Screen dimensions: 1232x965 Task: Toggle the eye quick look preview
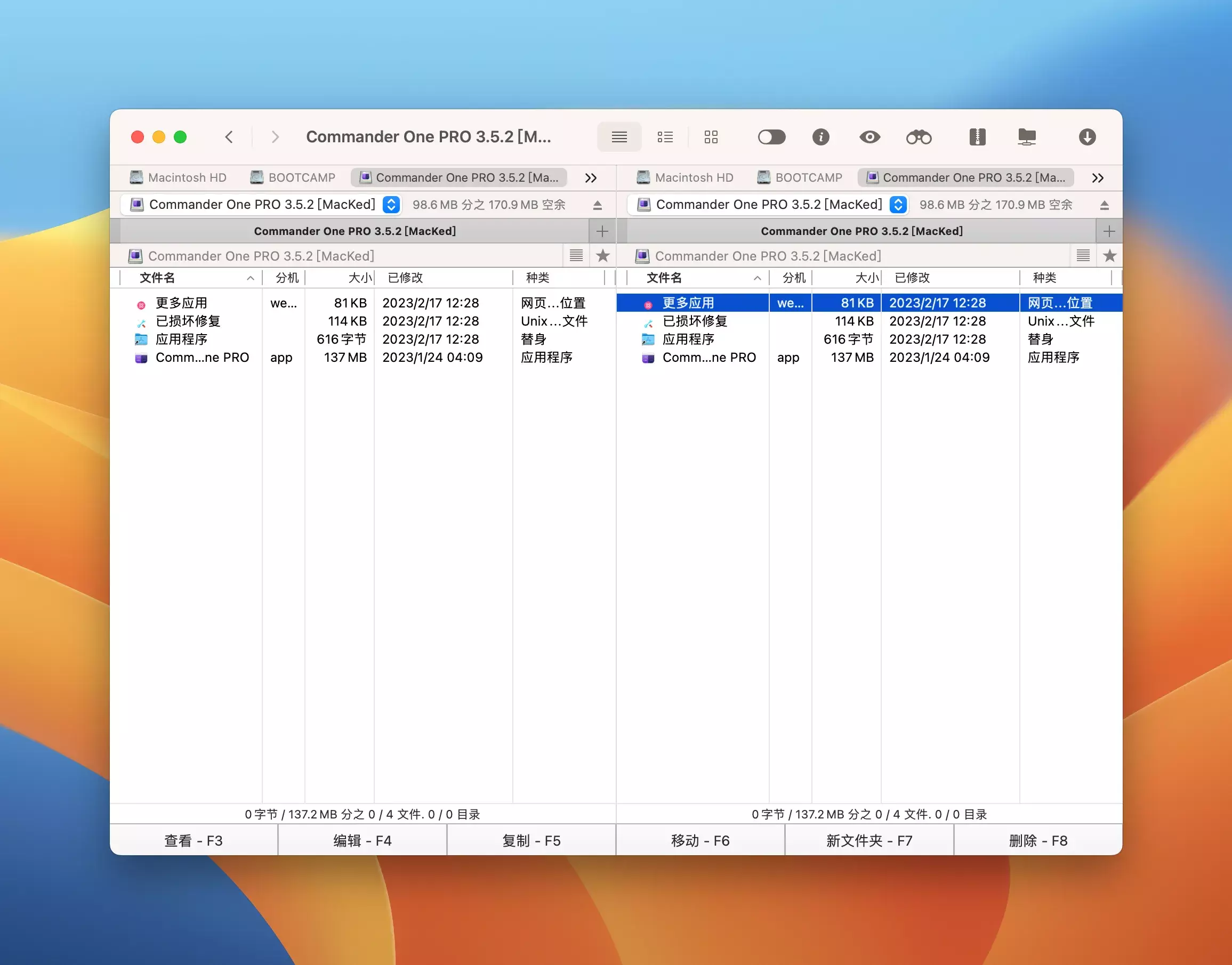tap(869, 137)
